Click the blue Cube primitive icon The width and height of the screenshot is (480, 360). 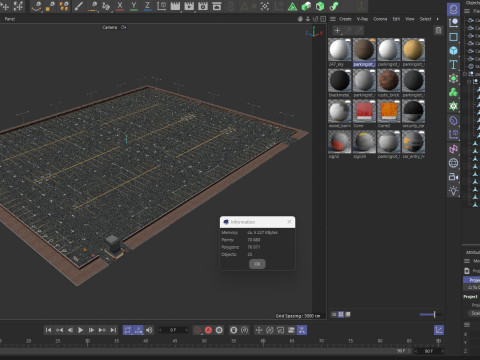tap(453, 51)
